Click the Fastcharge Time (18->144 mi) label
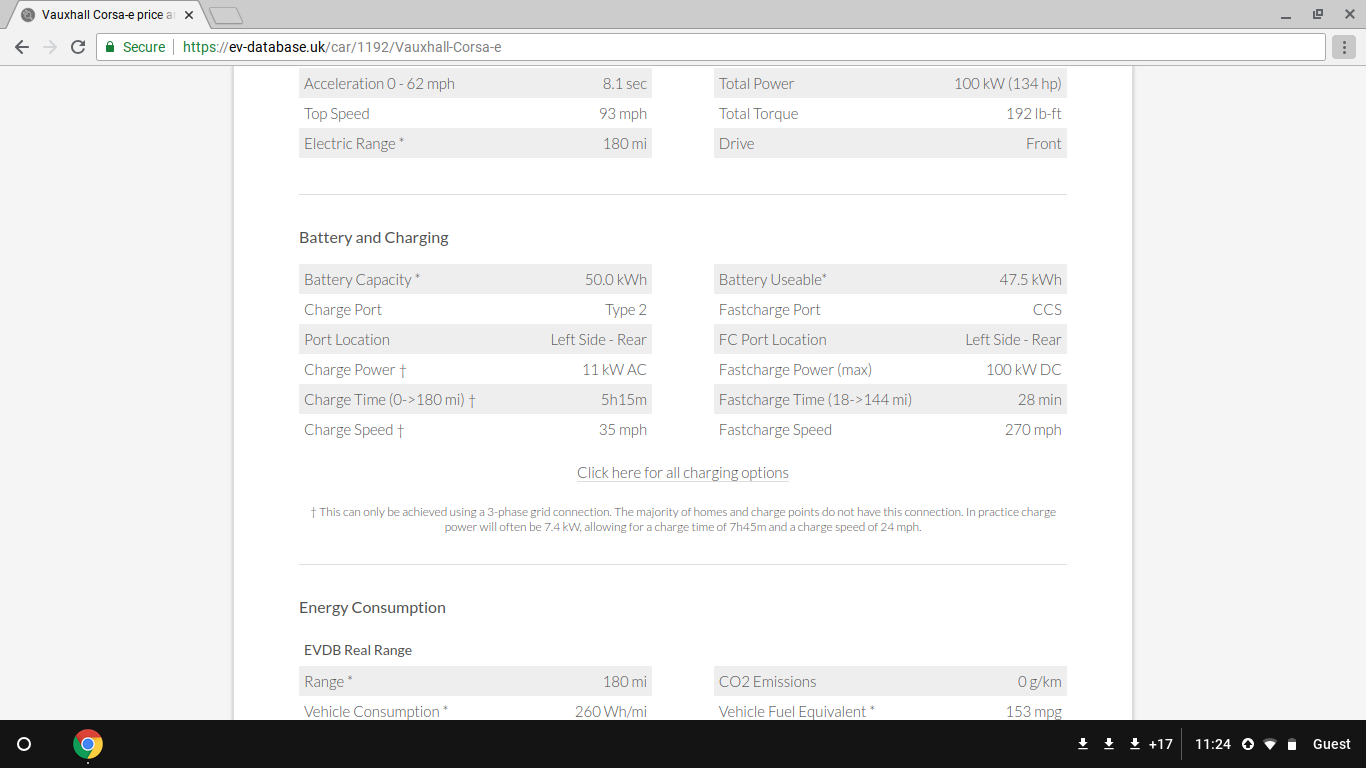Image resolution: width=1366 pixels, height=768 pixels. tap(815, 400)
